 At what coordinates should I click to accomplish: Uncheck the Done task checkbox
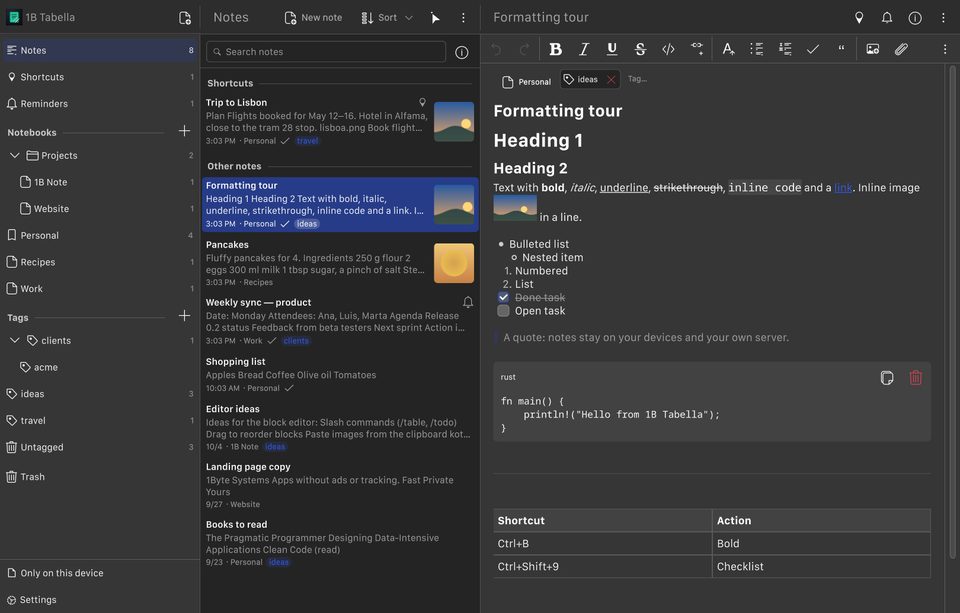[x=503, y=298]
